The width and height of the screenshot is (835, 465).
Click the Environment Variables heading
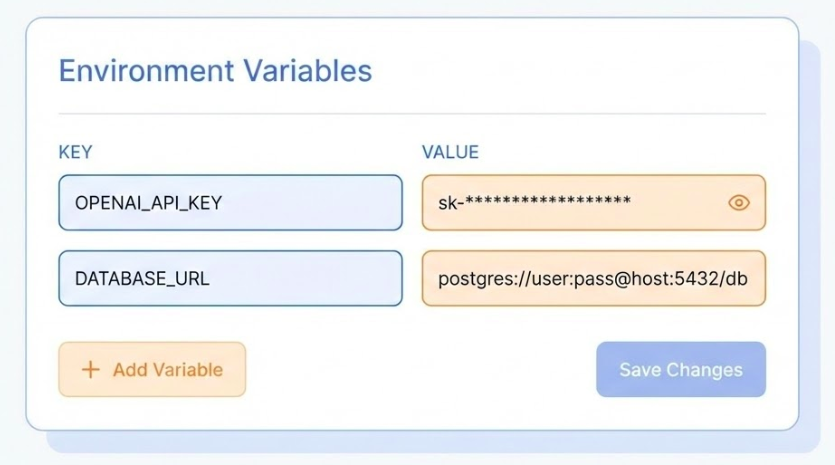[215, 71]
